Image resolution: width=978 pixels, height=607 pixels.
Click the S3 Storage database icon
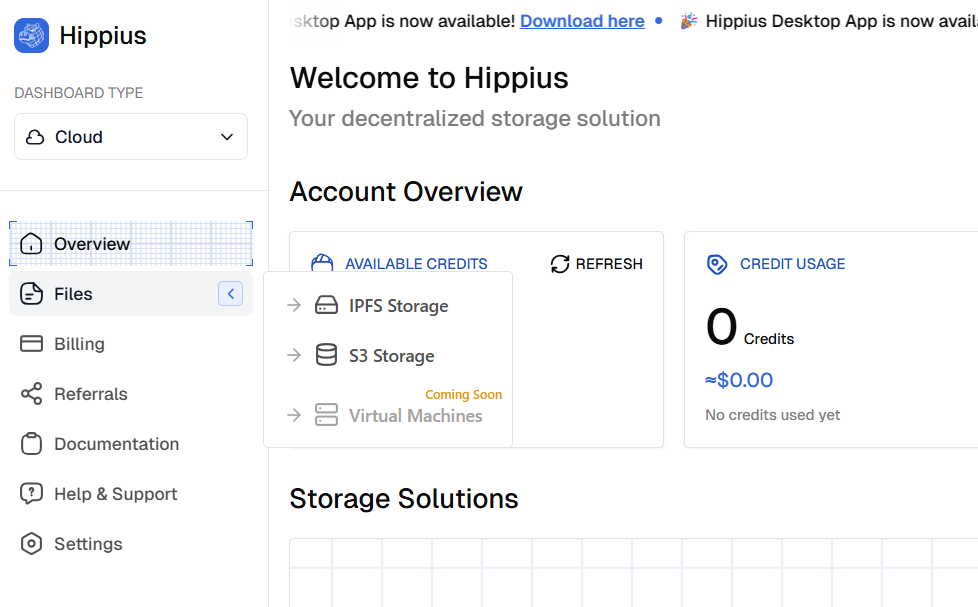coord(326,356)
